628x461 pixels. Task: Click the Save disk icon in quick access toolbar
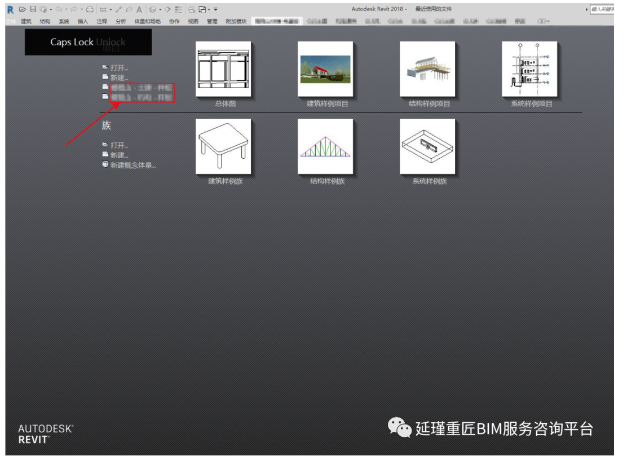point(33,9)
